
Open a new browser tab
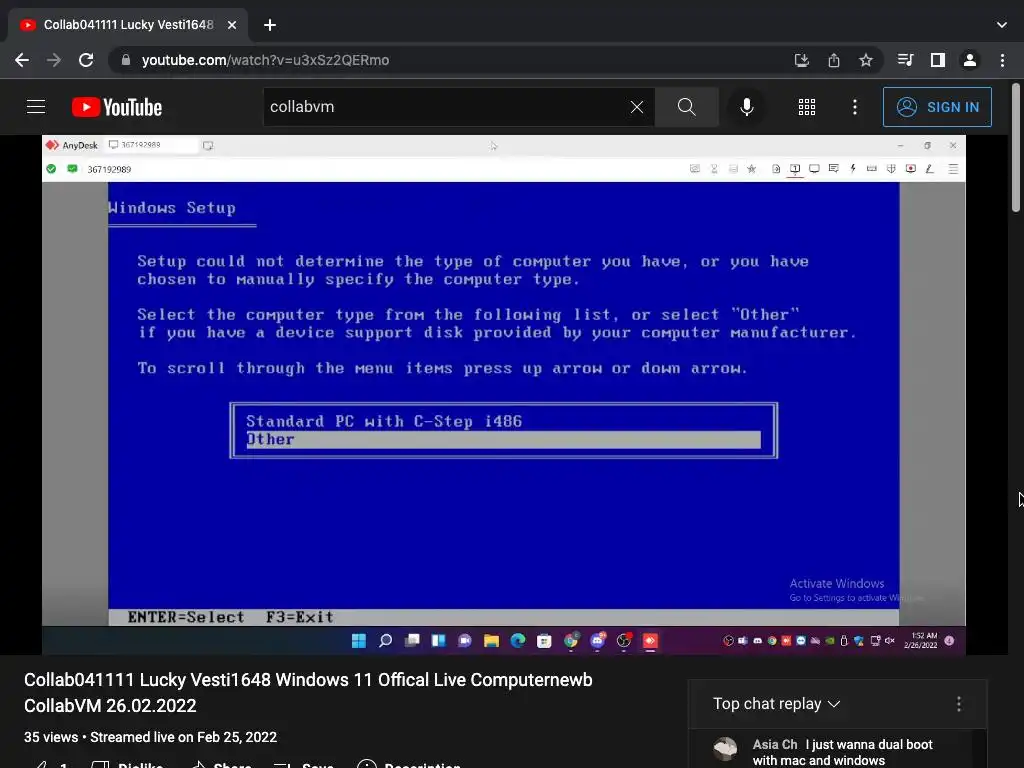click(270, 25)
